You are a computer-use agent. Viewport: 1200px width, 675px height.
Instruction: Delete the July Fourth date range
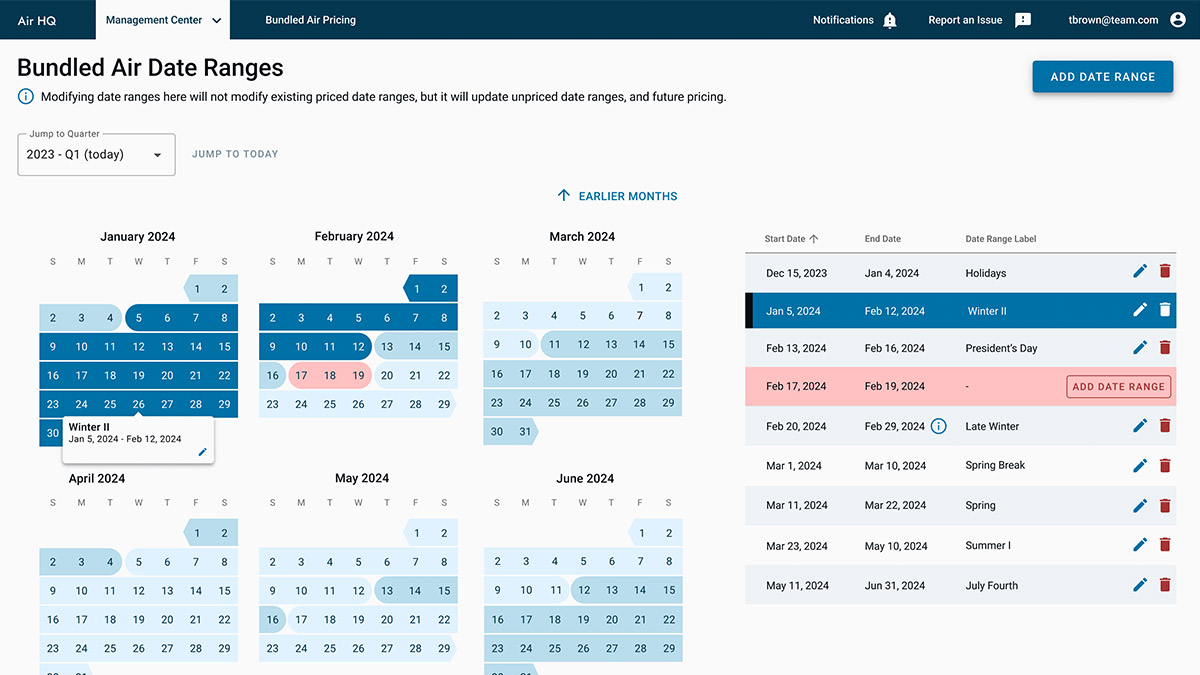1165,585
